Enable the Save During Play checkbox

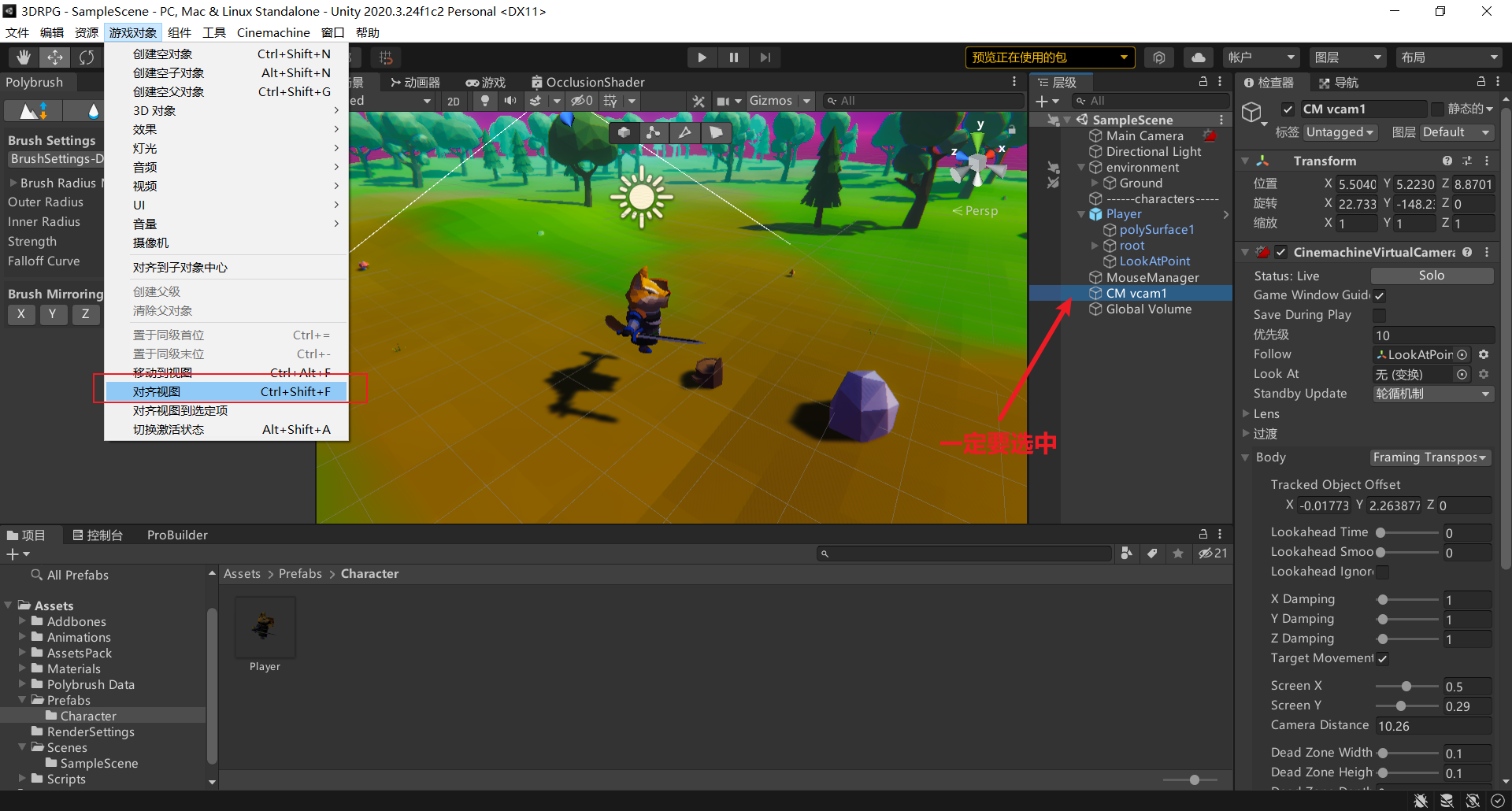coord(1380,315)
